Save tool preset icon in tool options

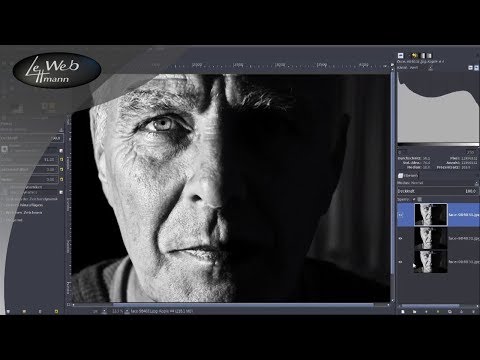click(x=8, y=312)
